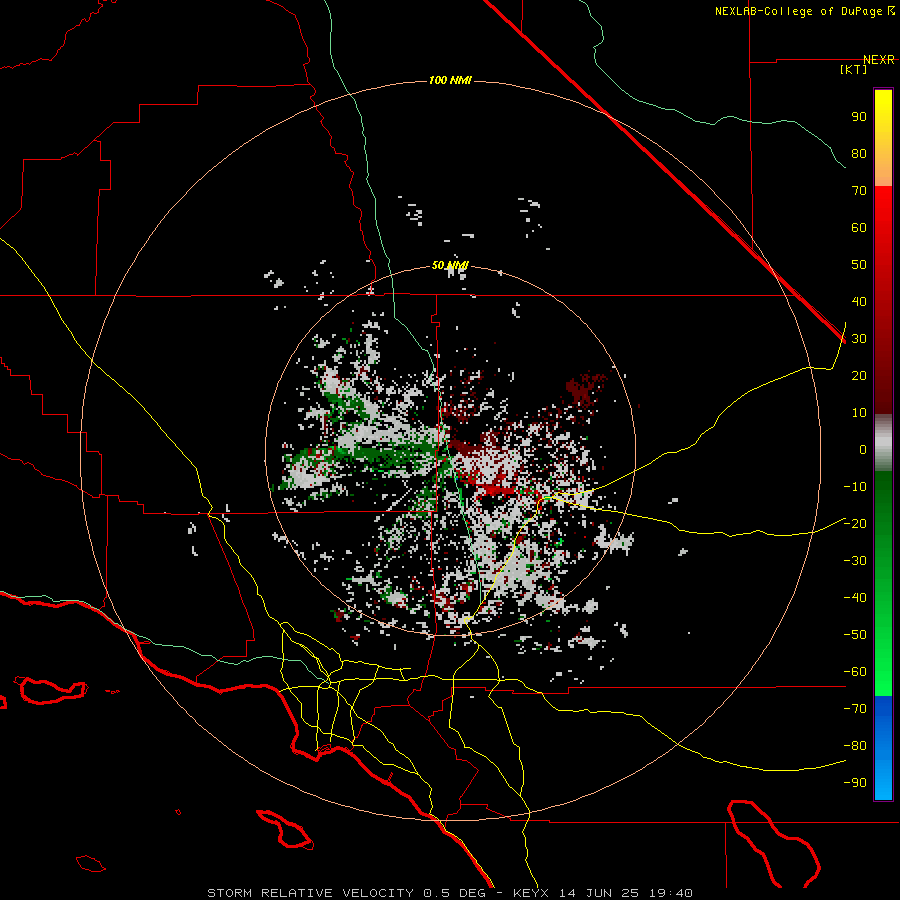Click the 90 value on the velocity scale

coord(859,117)
